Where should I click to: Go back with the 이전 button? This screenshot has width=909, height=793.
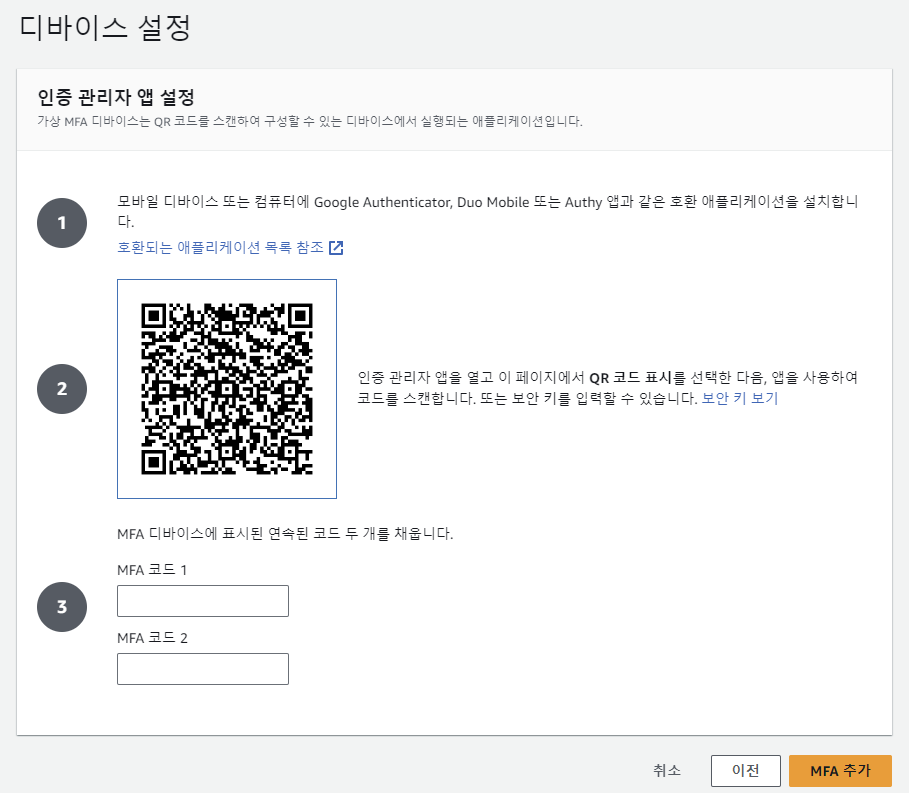click(x=746, y=770)
